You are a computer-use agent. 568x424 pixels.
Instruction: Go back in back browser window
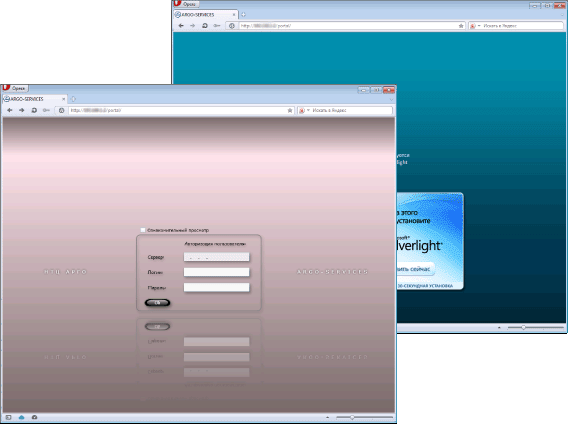tap(181, 26)
